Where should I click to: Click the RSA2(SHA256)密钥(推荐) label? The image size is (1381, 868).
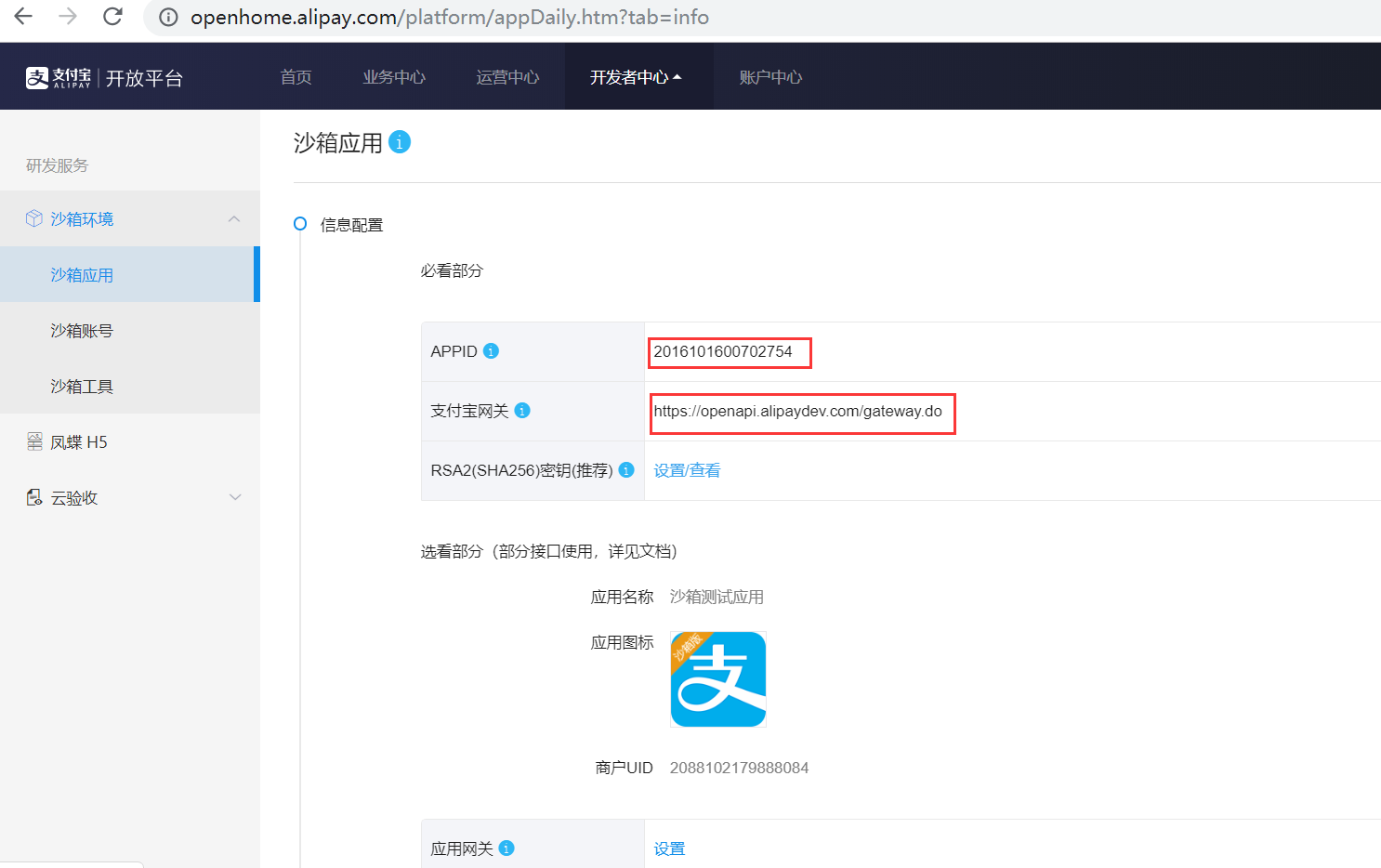(x=521, y=470)
